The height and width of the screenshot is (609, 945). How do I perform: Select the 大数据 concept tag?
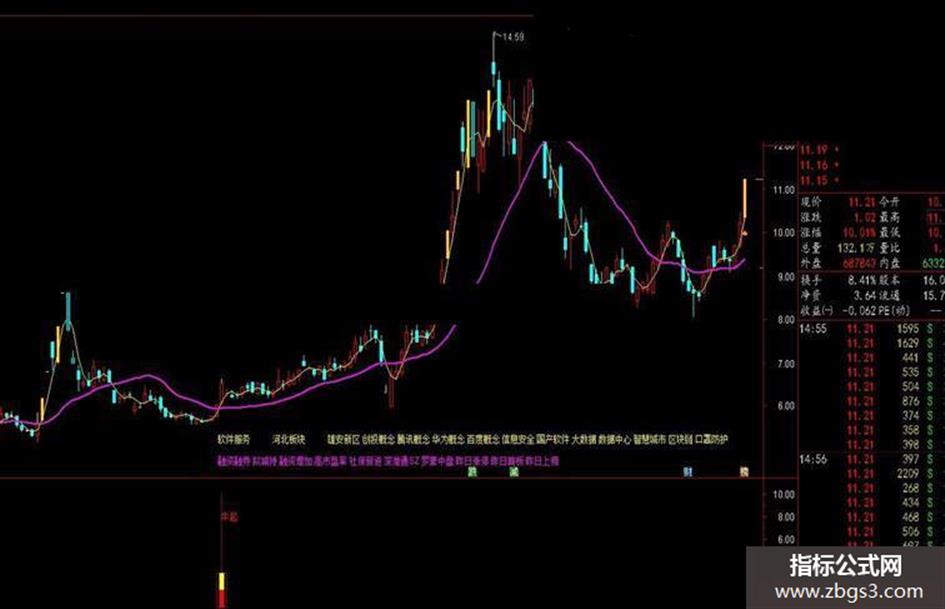(584, 440)
